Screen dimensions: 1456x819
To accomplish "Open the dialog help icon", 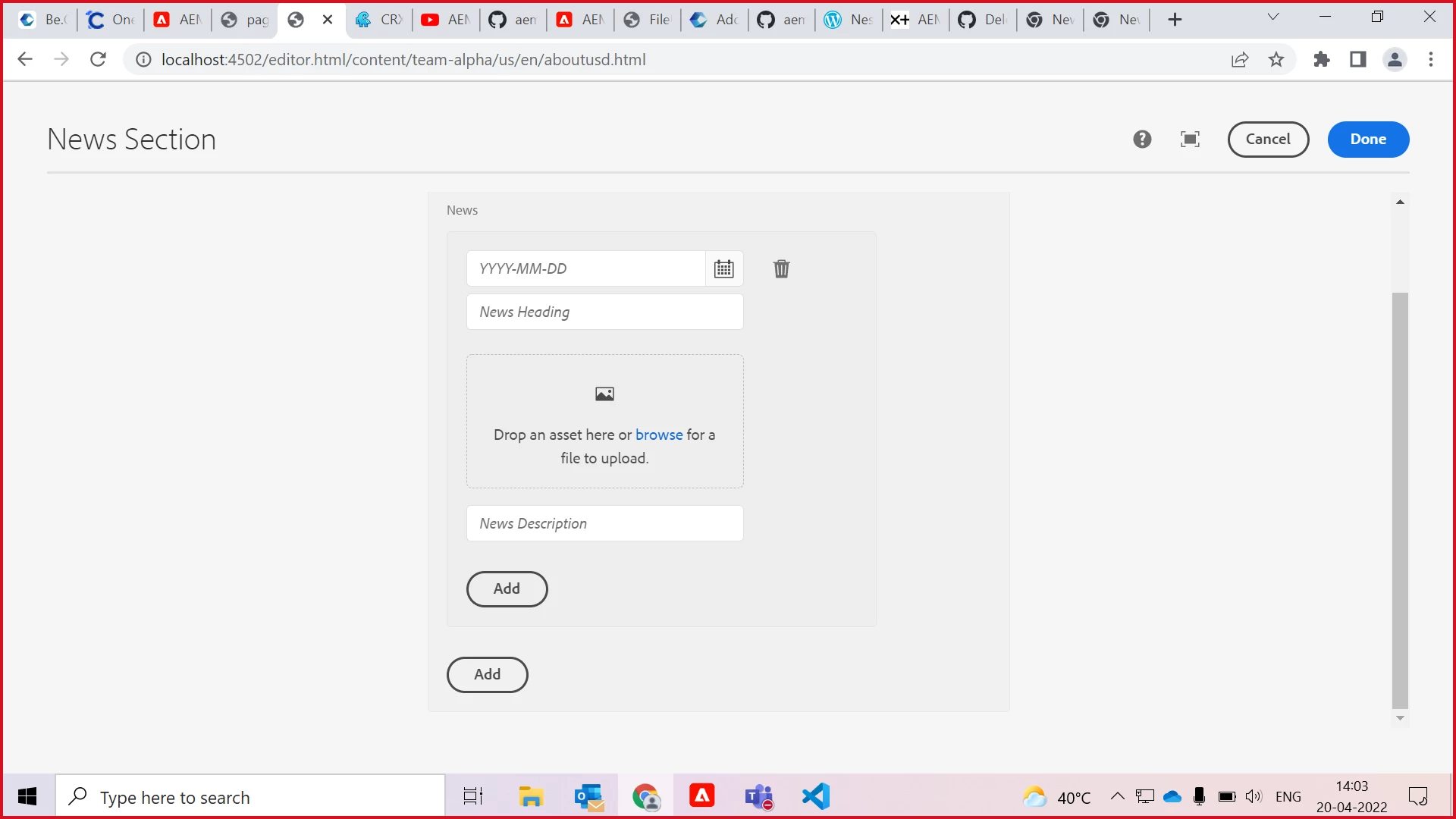I will [x=1142, y=140].
